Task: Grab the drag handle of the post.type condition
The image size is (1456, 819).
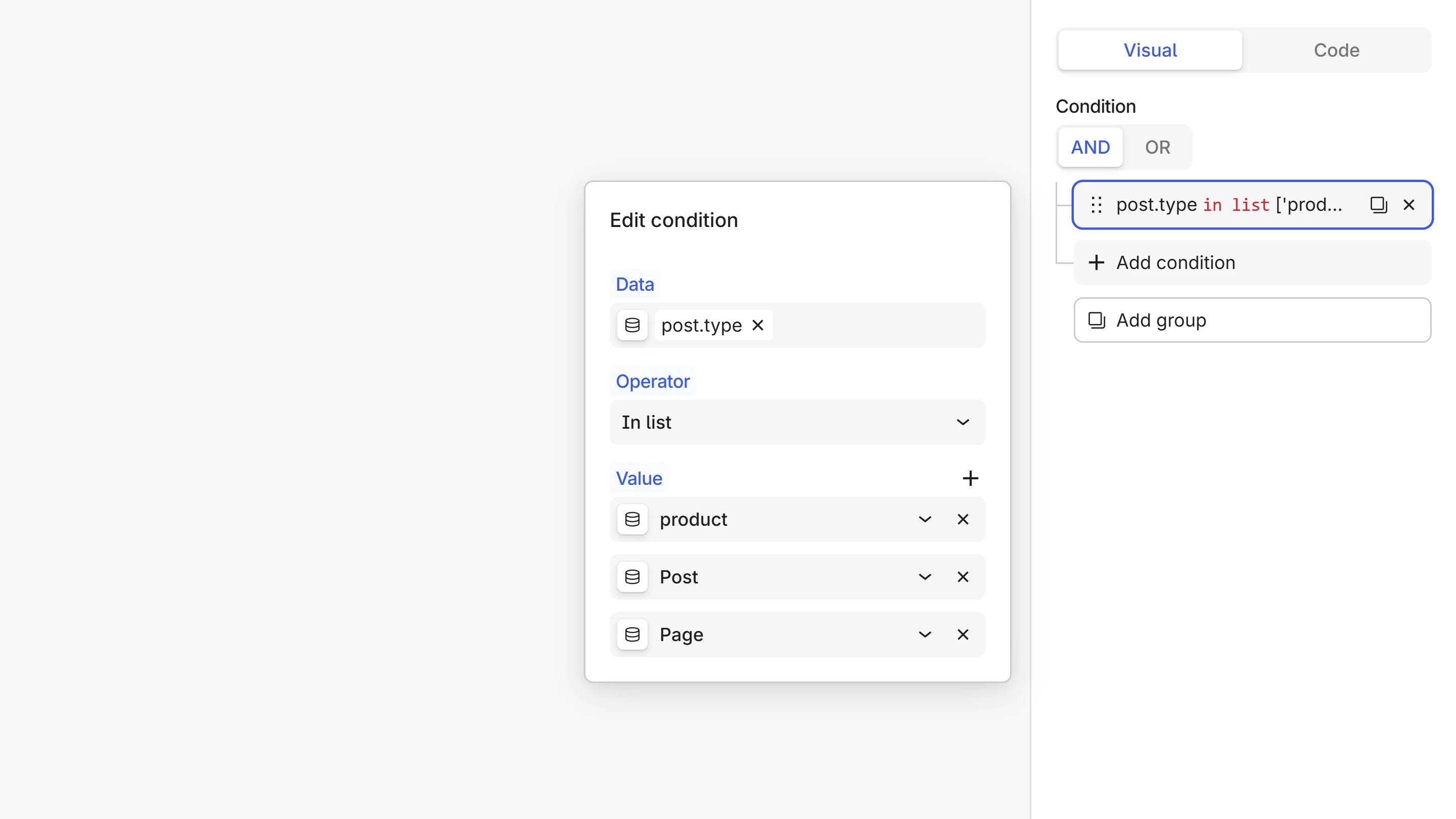Action: pos(1097,205)
